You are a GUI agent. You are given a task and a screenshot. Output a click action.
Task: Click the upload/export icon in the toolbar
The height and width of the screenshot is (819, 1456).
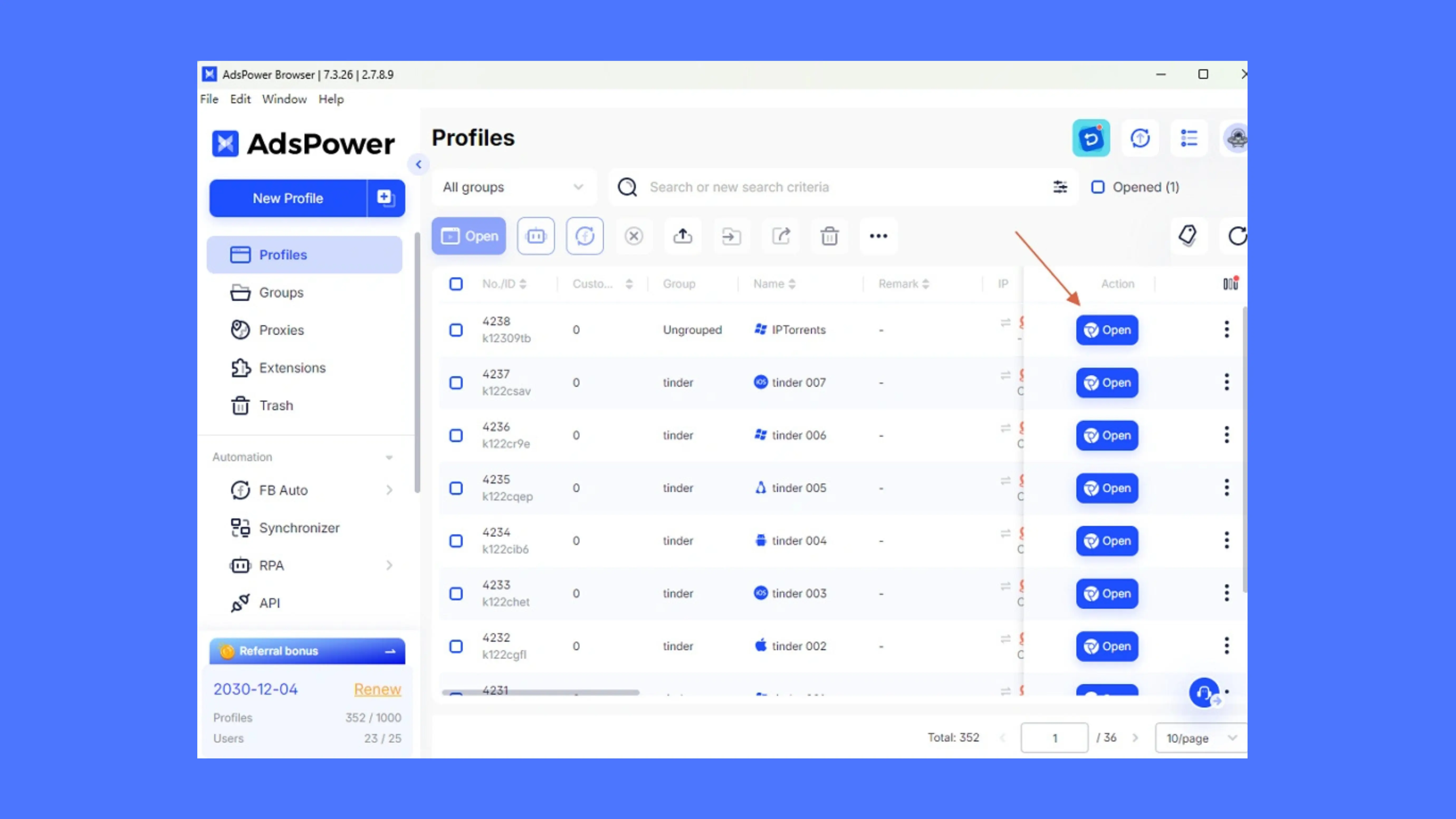683,236
